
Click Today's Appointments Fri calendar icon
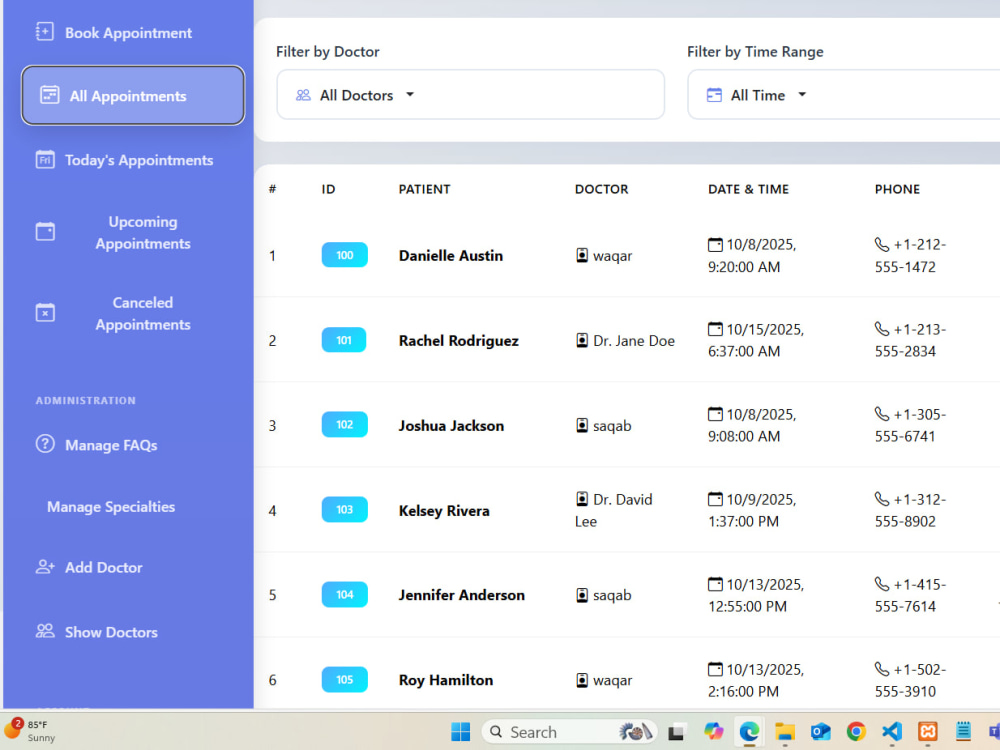45,159
